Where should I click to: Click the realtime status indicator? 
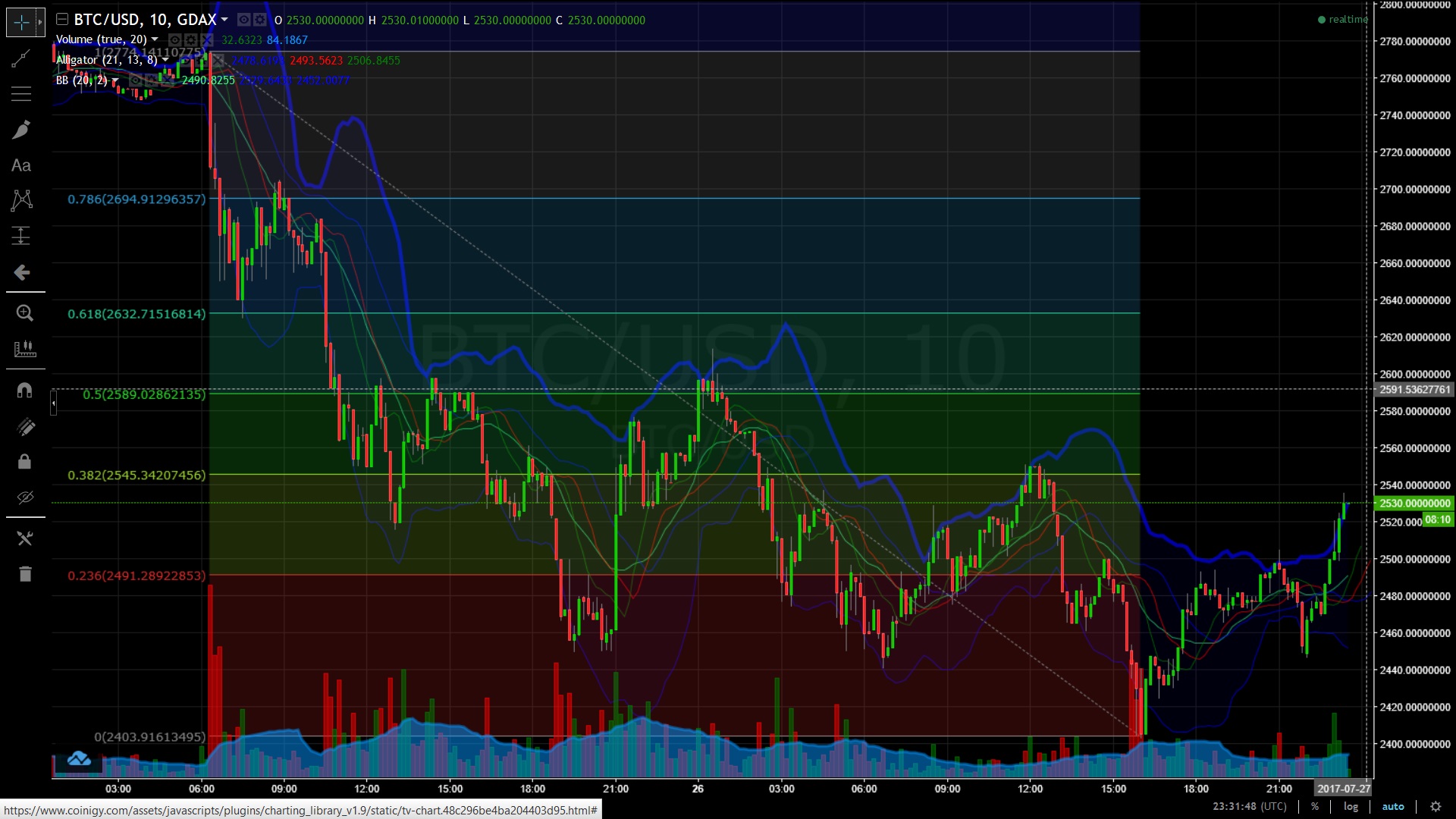point(1343,20)
